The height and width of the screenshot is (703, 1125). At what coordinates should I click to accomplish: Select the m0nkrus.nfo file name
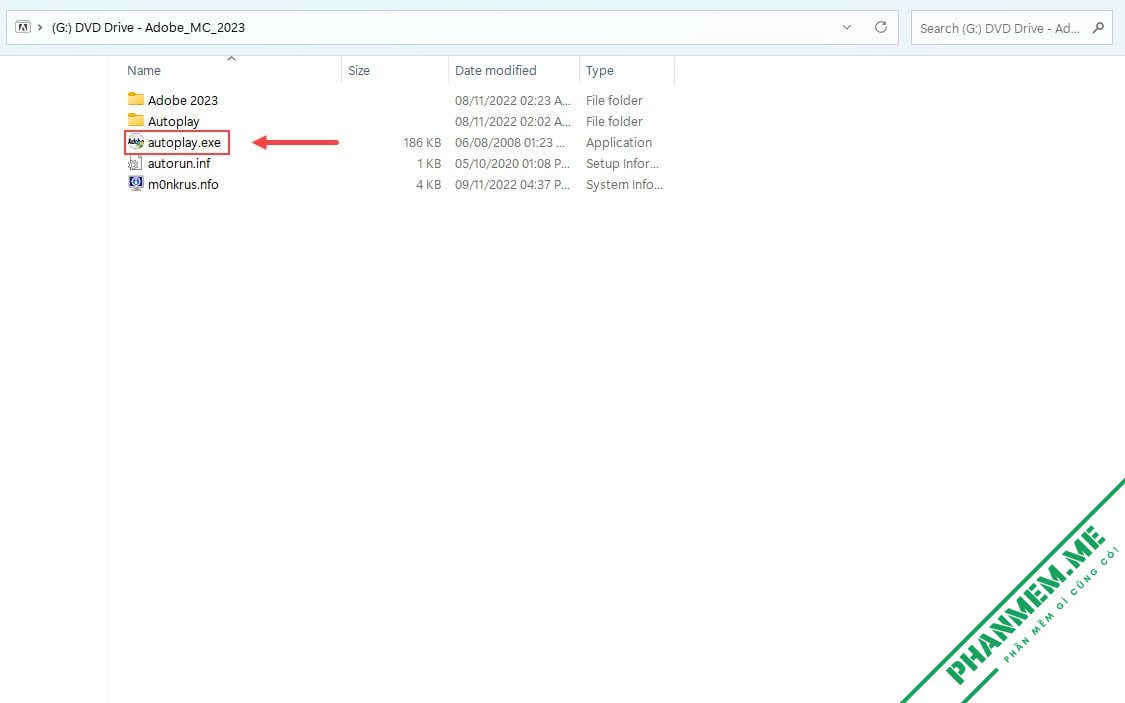[x=183, y=184]
